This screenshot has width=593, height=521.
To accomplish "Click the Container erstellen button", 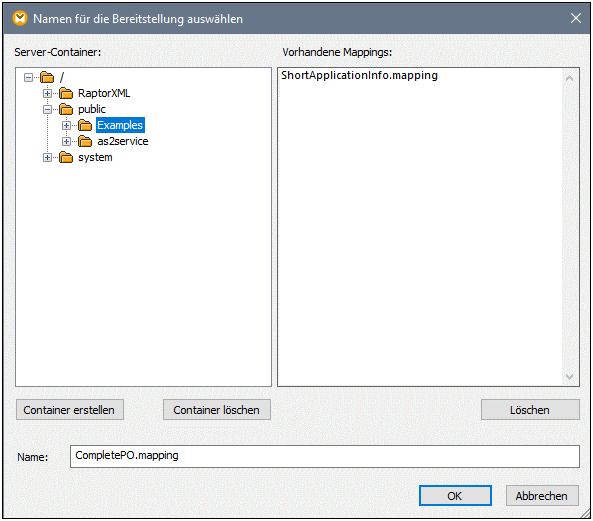I will [70, 410].
